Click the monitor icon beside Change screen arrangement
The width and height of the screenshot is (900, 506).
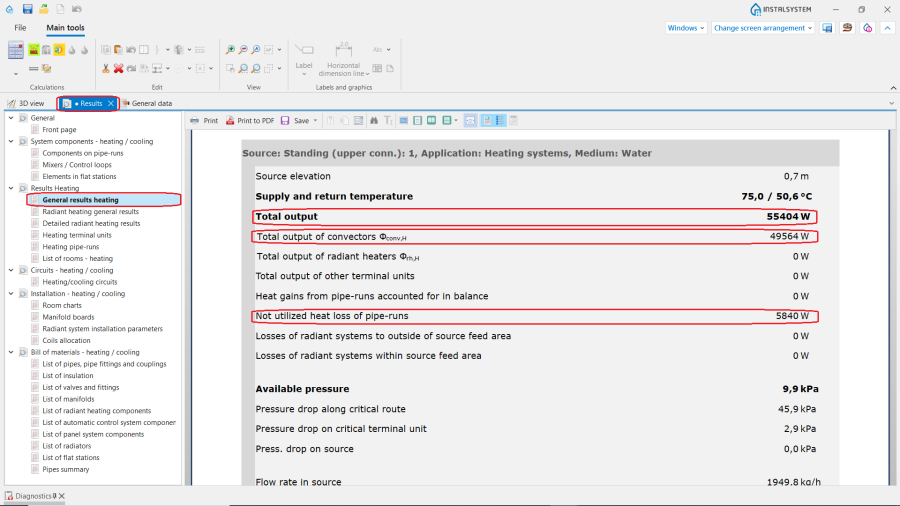point(827,28)
